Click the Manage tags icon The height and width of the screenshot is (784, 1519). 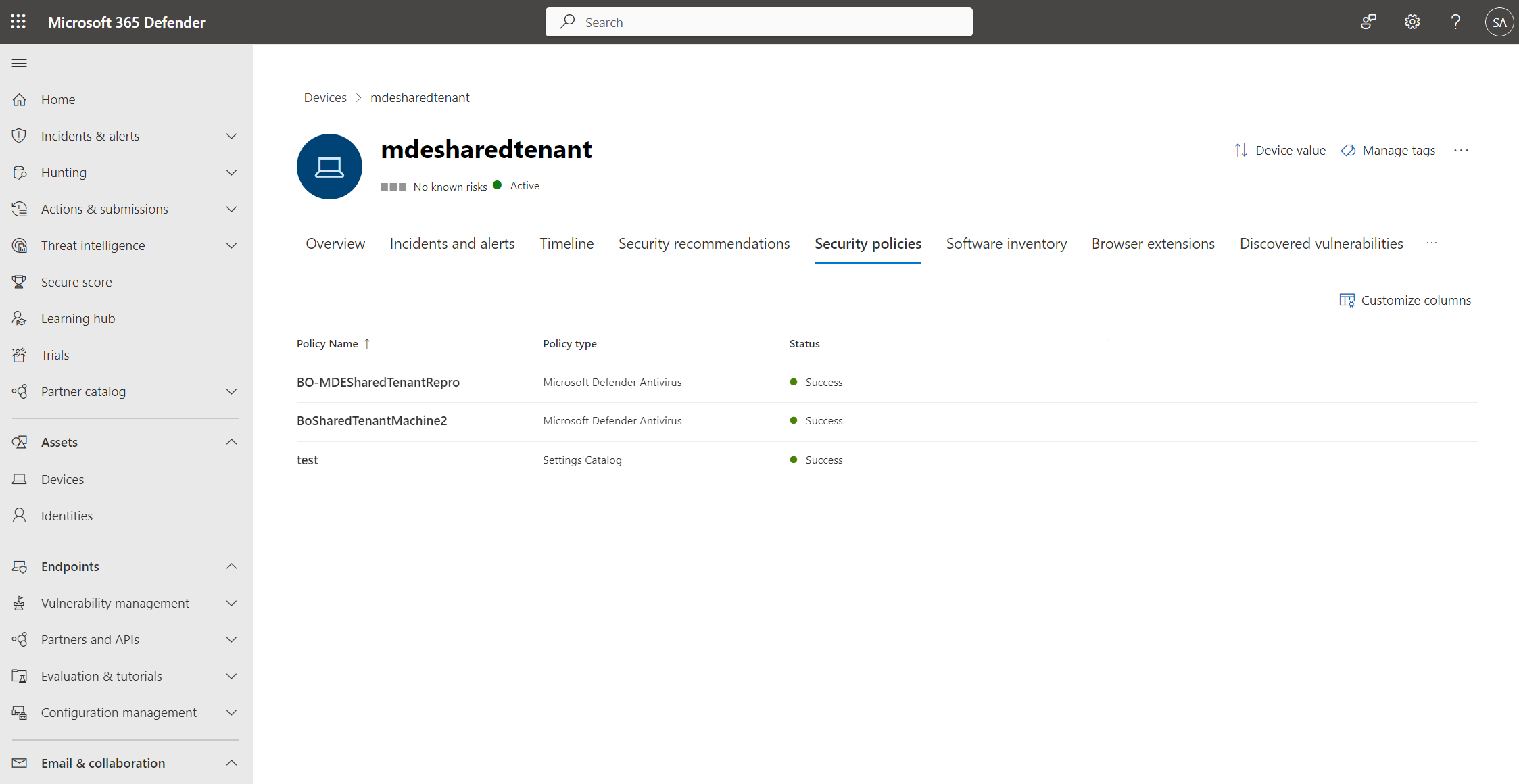tap(1349, 150)
